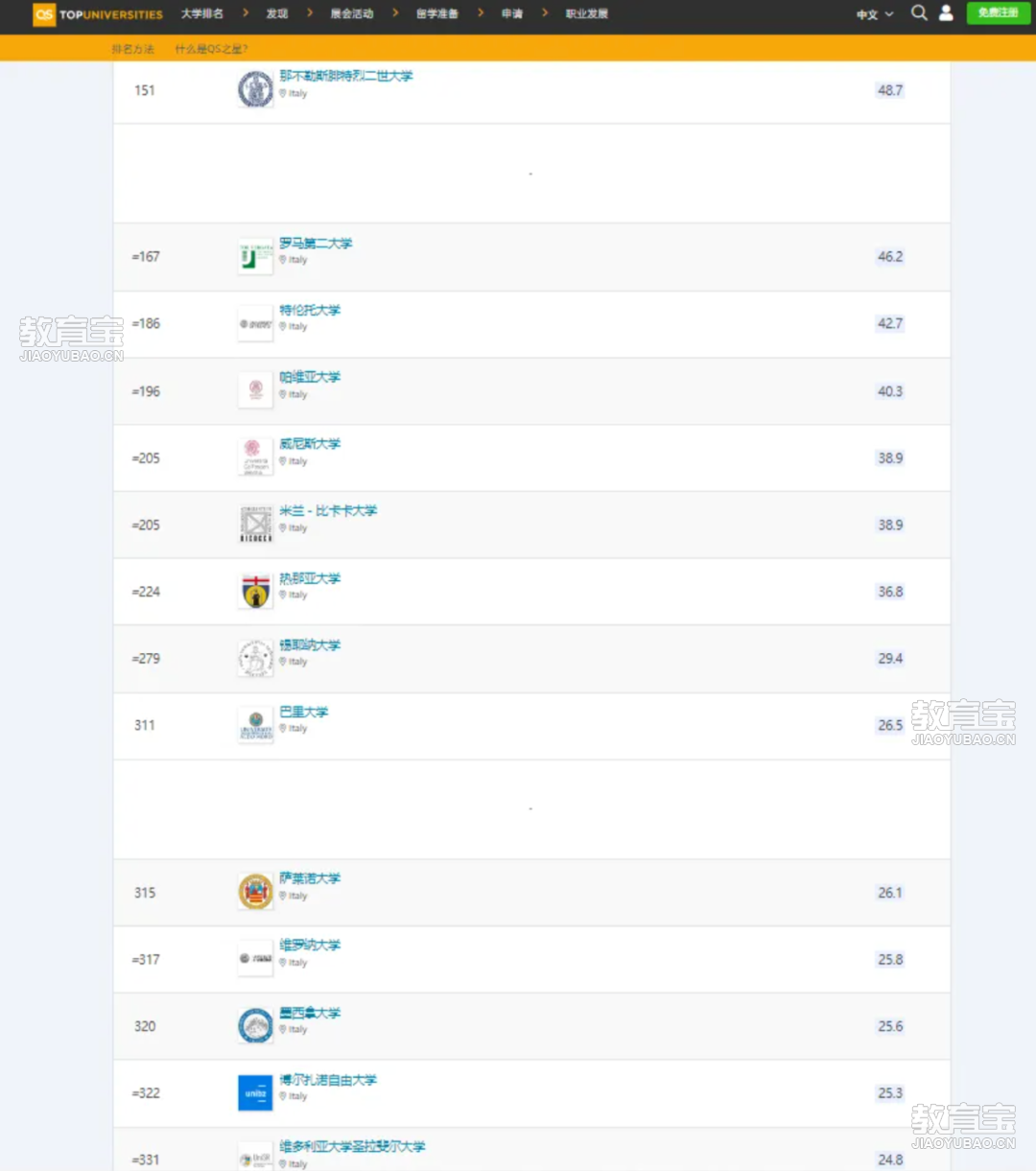Open the search magnifier icon
Screen dimensions: 1036x1171
click(x=919, y=13)
